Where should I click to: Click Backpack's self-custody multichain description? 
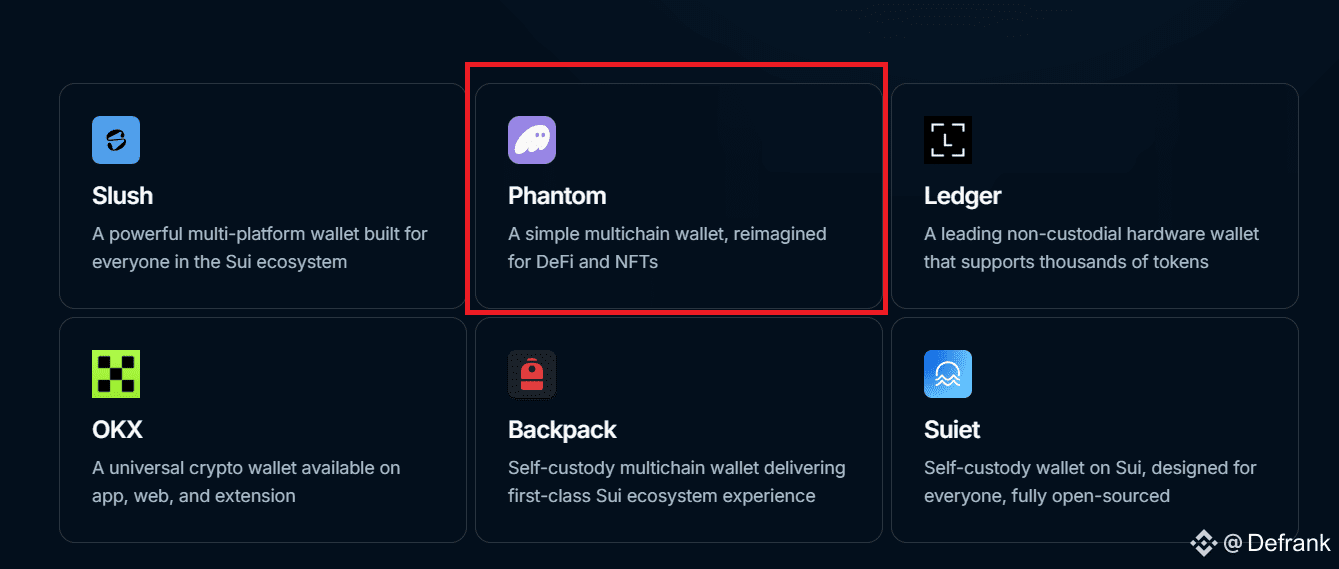coord(677,482)
